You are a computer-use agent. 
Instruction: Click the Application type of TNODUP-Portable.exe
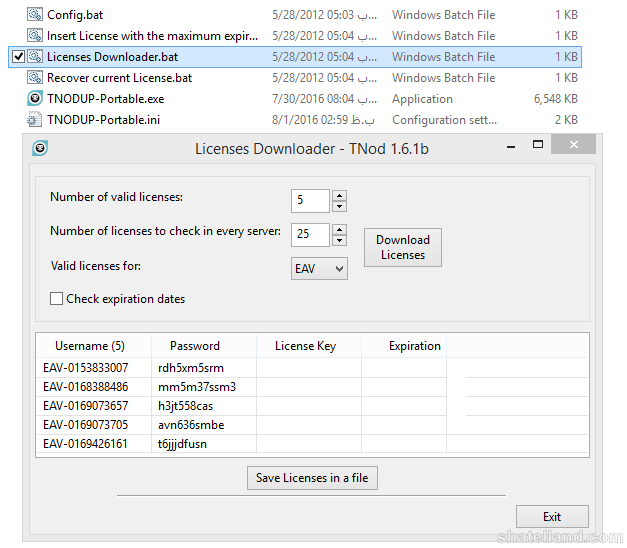point(422,99)
